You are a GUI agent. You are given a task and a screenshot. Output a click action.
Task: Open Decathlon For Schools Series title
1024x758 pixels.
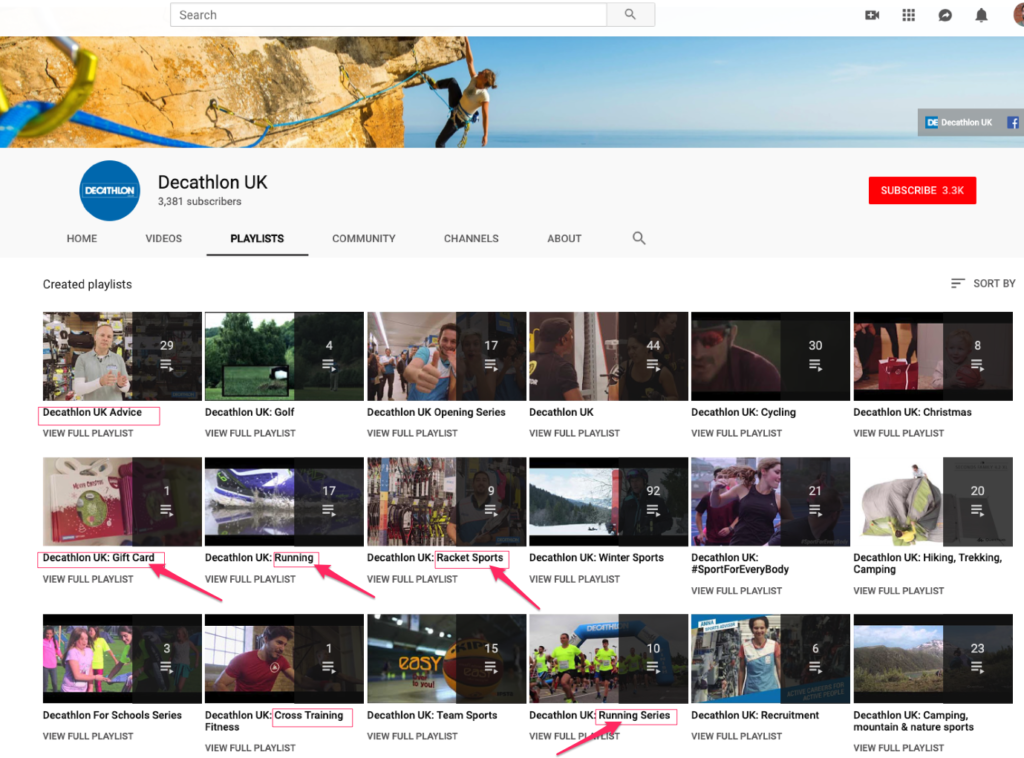112,715
